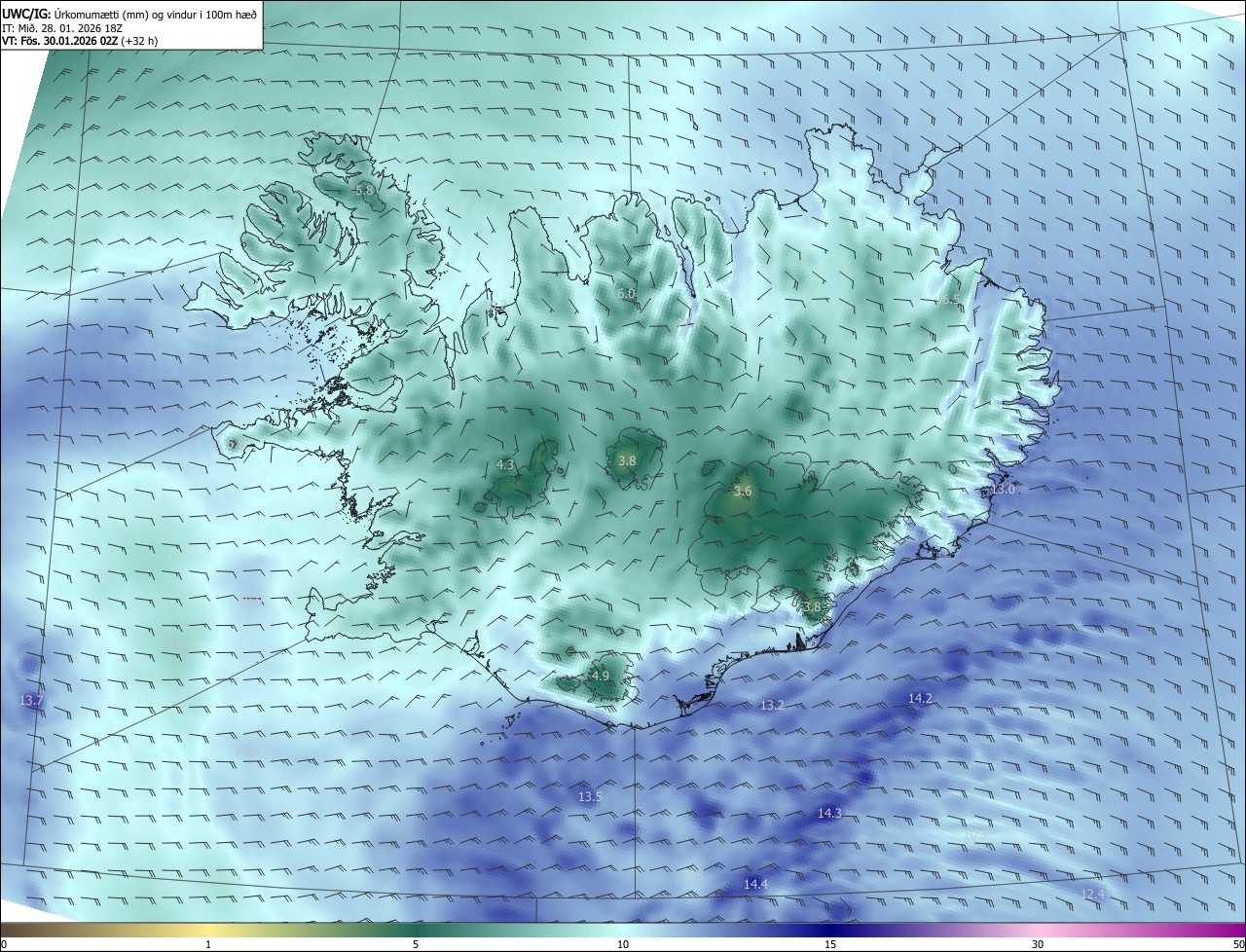1246x952 pixels.
Task: Click the color scale tick label 1
Action: (208, 944)
